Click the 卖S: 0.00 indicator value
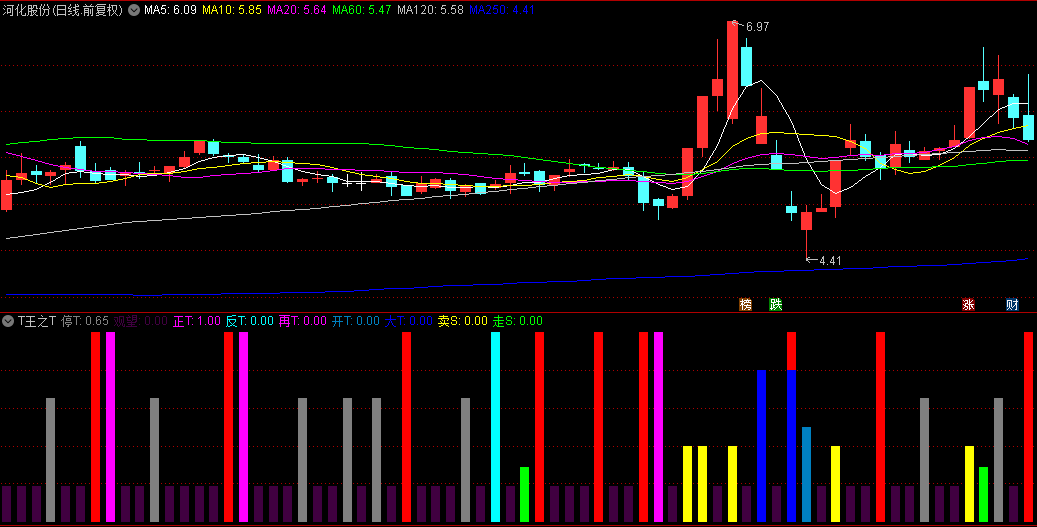This screenshot has width=1037, height=527. click(x=462, y=321)
